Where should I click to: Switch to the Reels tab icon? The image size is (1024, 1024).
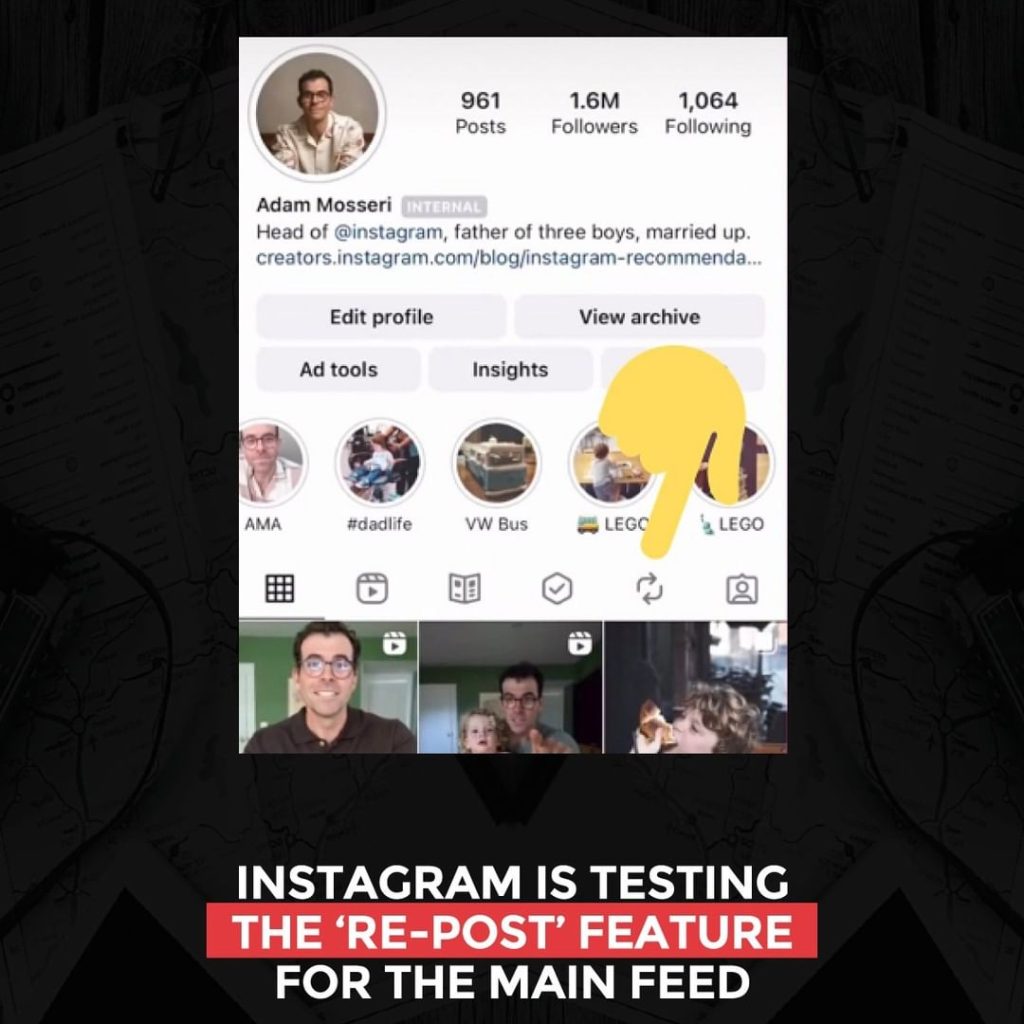(372, 588)
